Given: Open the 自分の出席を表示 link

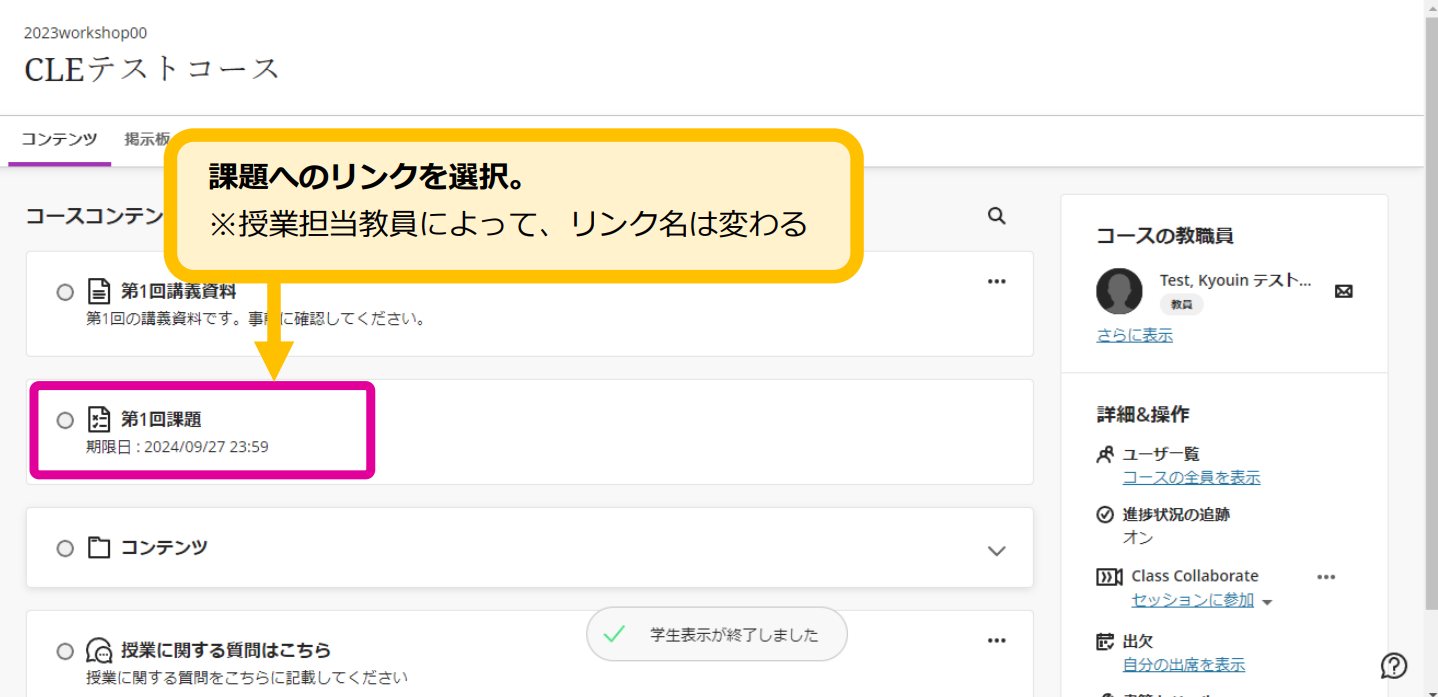Looking at the screenshot, I should tap(1183, 665).
